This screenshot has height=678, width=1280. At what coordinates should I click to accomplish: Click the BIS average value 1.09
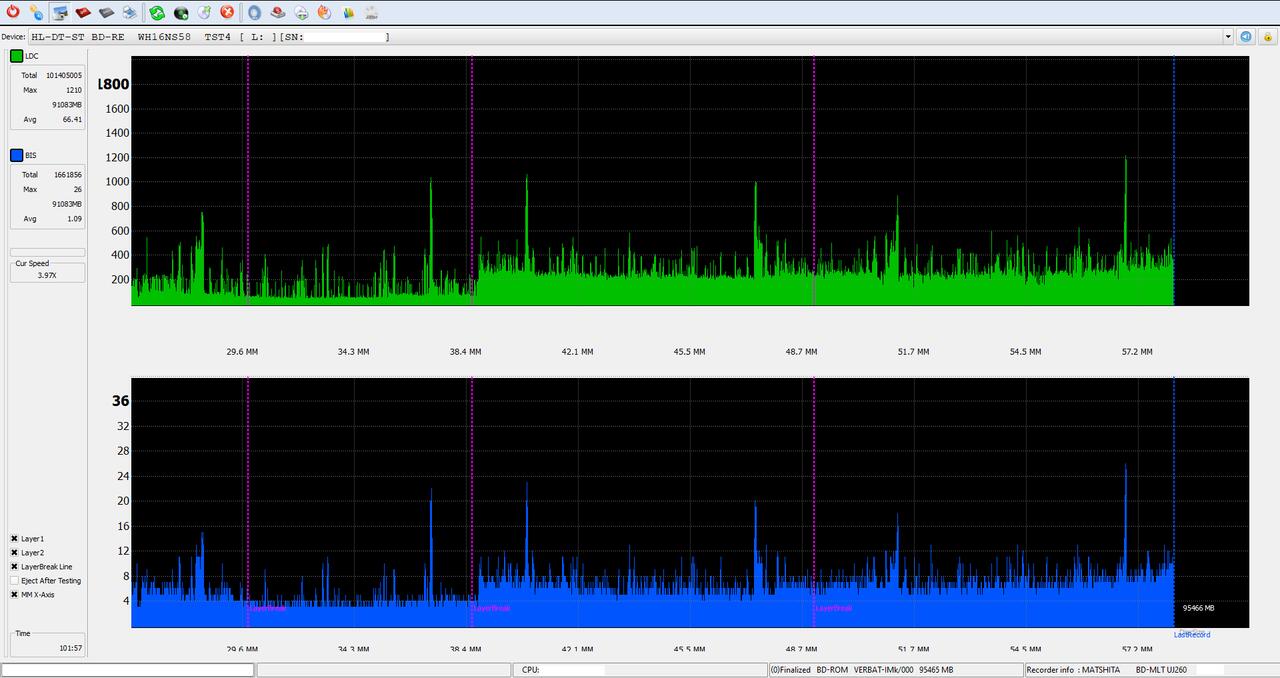pyautogui.click(x=75, y=218)
